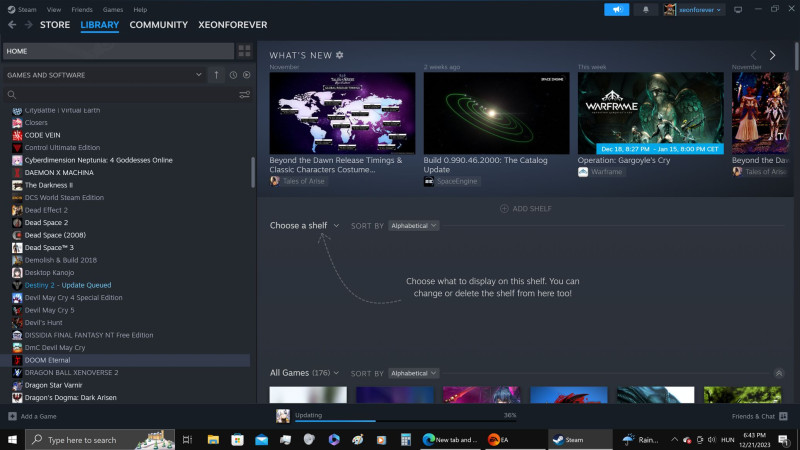Change Alphabetical sort for All Games
Image resolution: width=800 pixels, height=450 pixels.
[413, 373]
